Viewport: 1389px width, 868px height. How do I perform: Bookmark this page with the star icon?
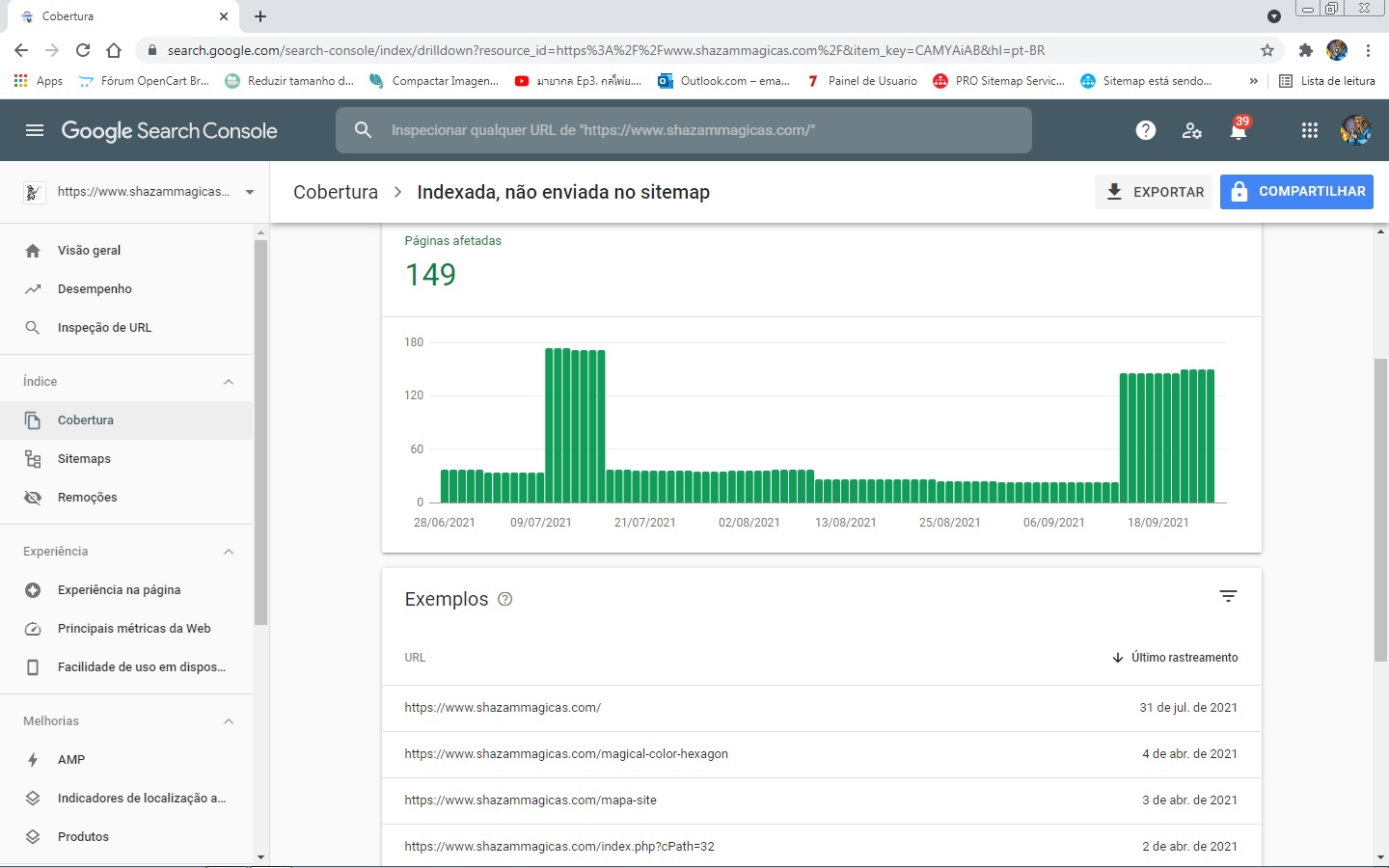(x=1267, y=50)
